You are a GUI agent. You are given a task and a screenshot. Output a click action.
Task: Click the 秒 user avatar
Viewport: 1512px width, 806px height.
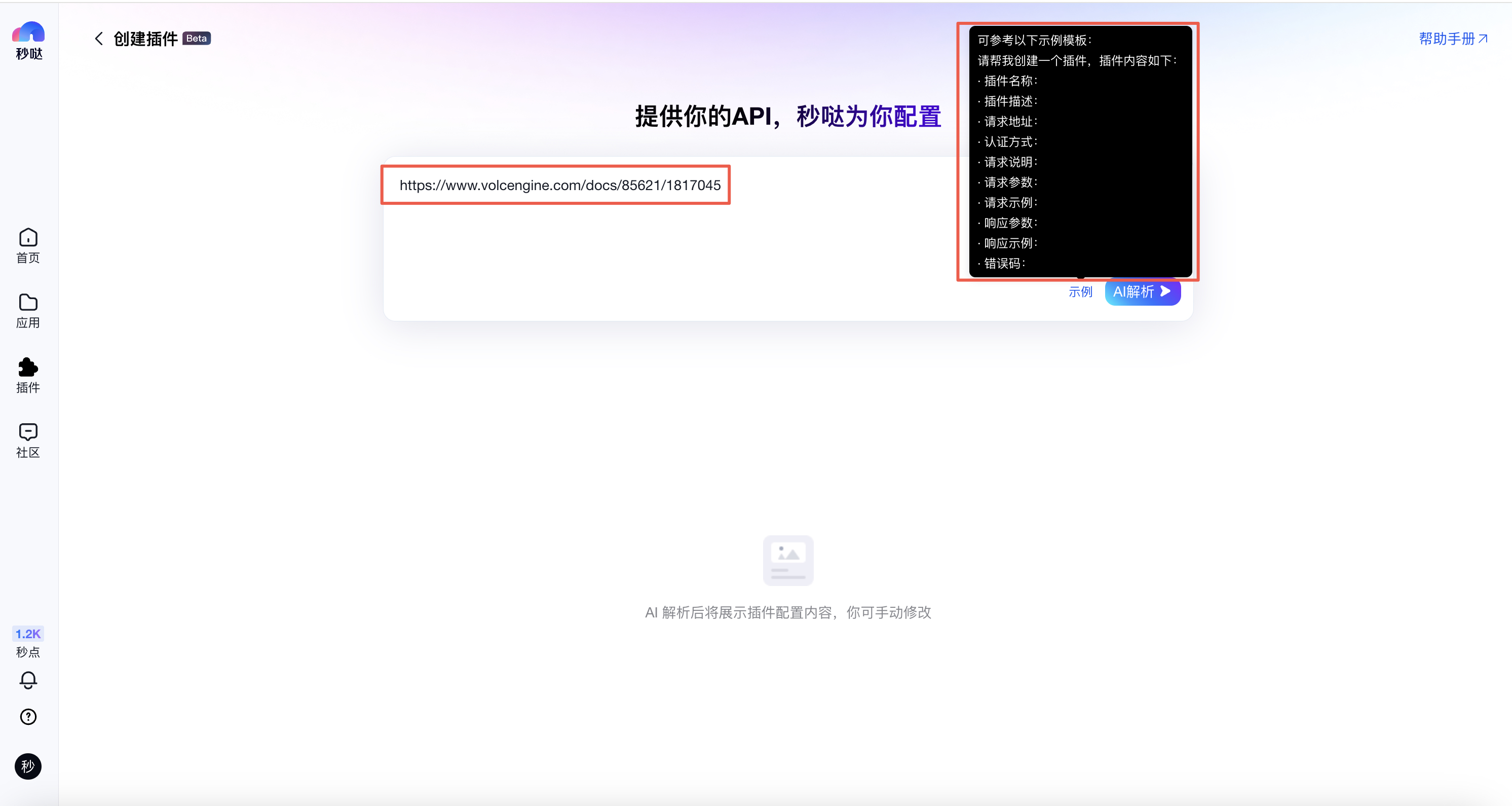pos(28,766)
